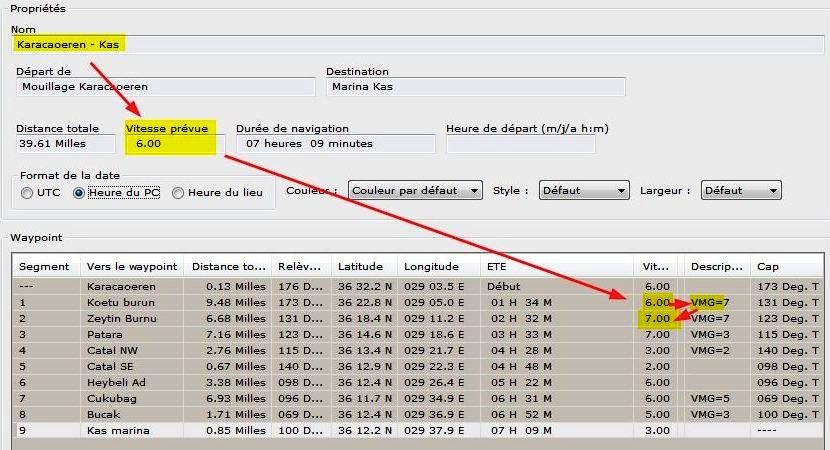Open the Style dropdown

pos(584,191)
